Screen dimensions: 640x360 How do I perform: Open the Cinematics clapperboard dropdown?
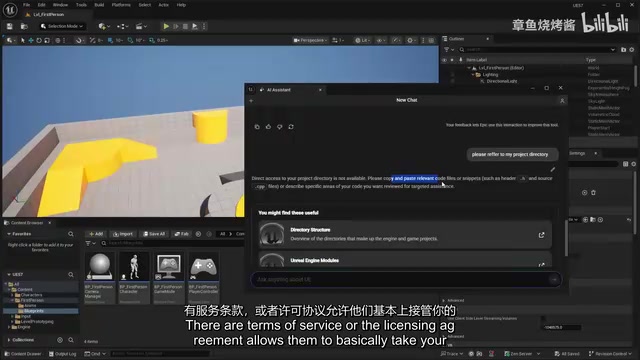coord(141,26)
